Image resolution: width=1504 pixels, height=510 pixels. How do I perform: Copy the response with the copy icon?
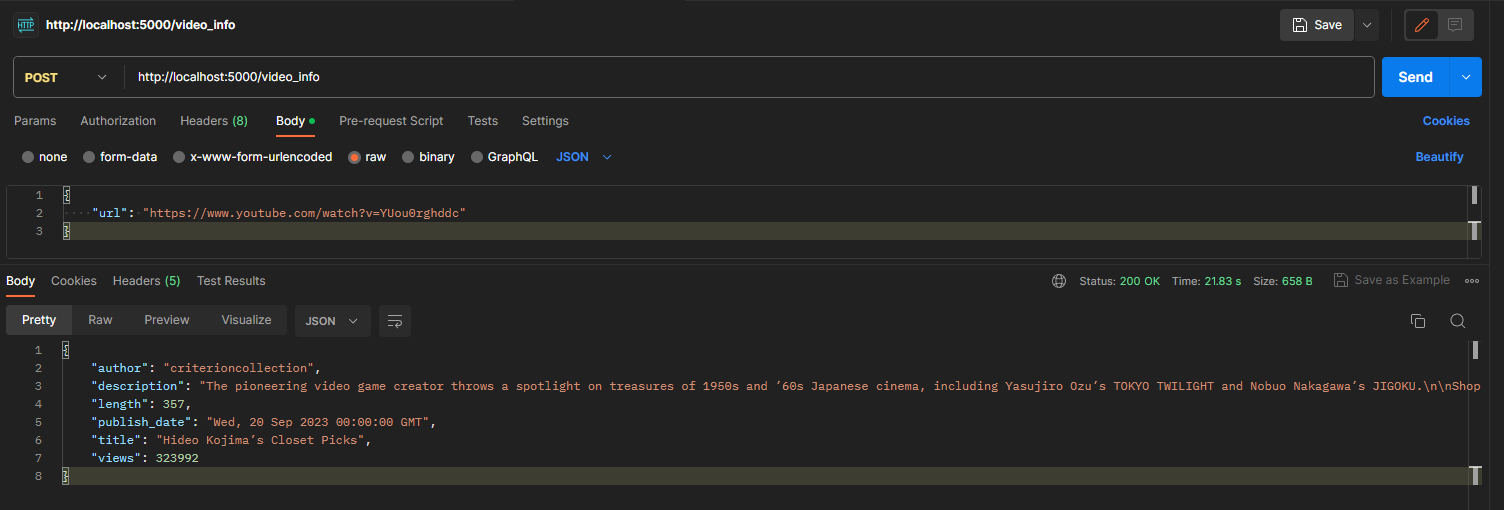tap(1417, 321)
